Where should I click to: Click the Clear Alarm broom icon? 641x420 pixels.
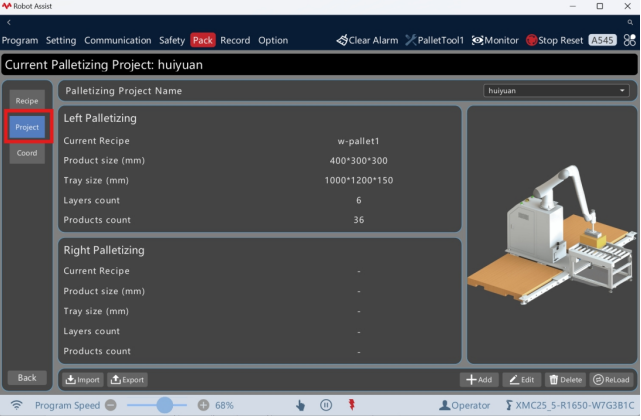(x=342, y=40)
